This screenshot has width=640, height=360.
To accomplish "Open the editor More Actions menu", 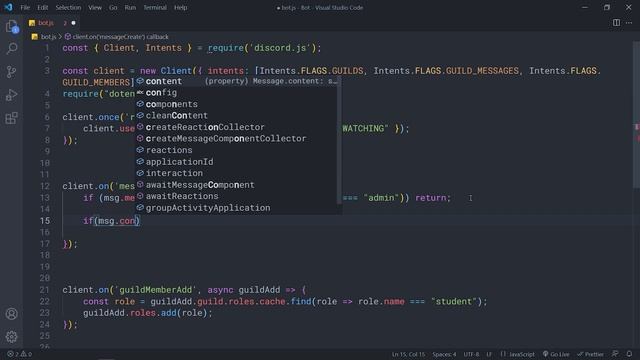I will 629,23.
